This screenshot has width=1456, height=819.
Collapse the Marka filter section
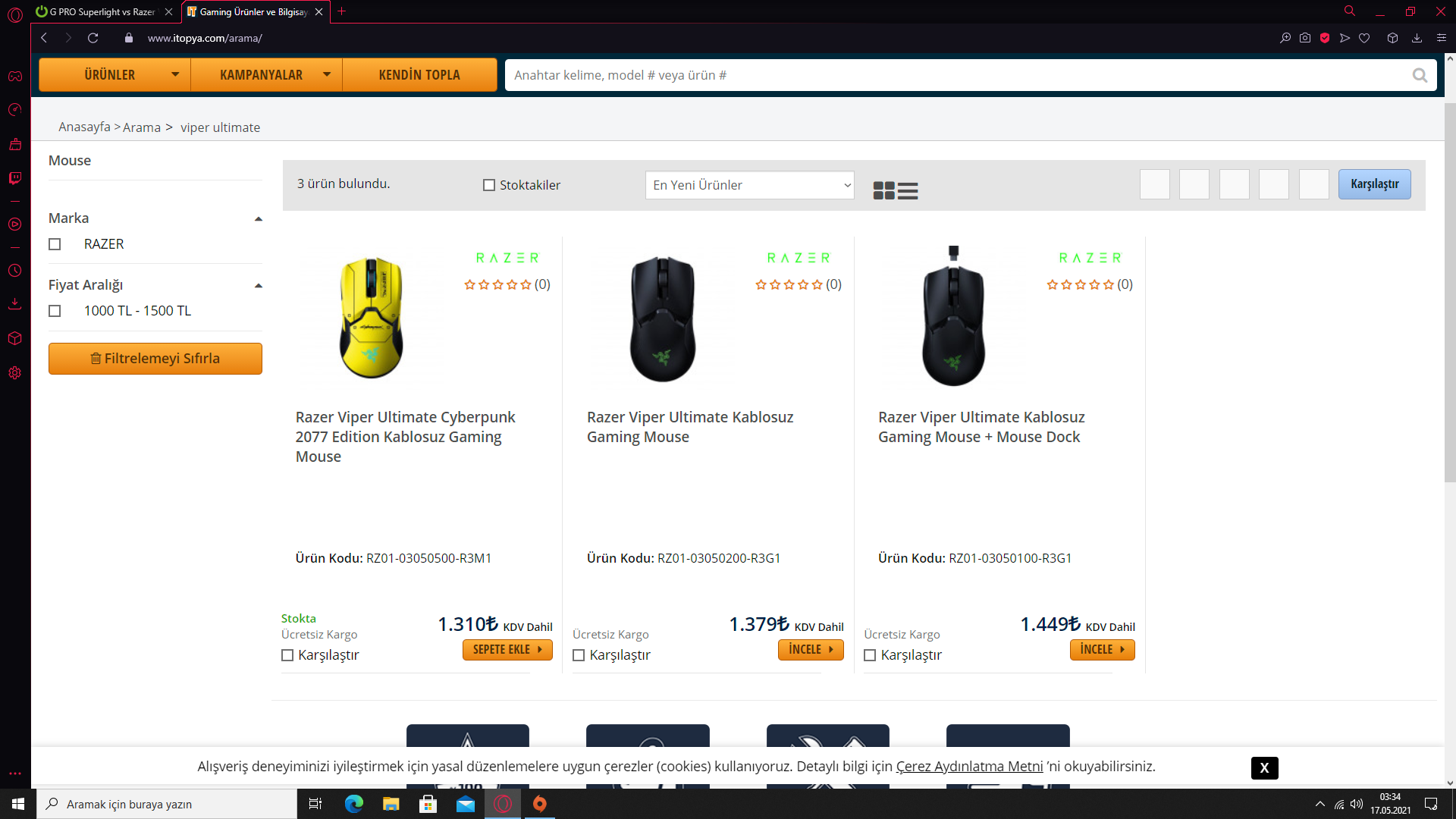[258, 218]
